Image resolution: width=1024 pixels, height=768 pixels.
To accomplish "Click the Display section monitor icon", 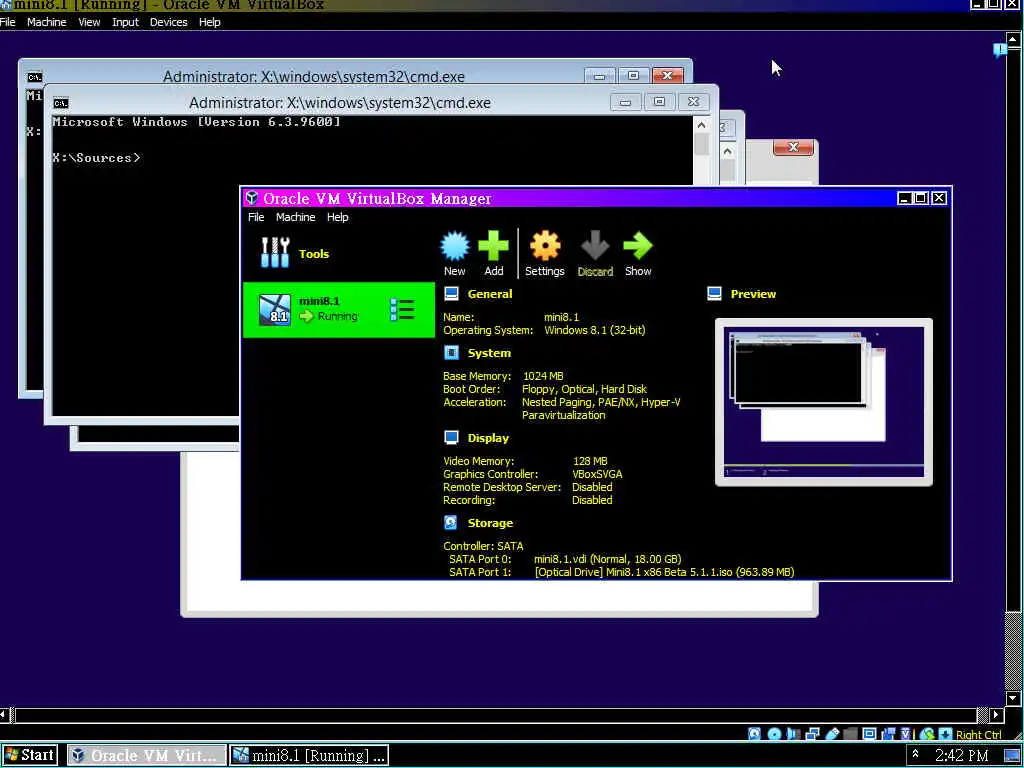I will (451, 438).
